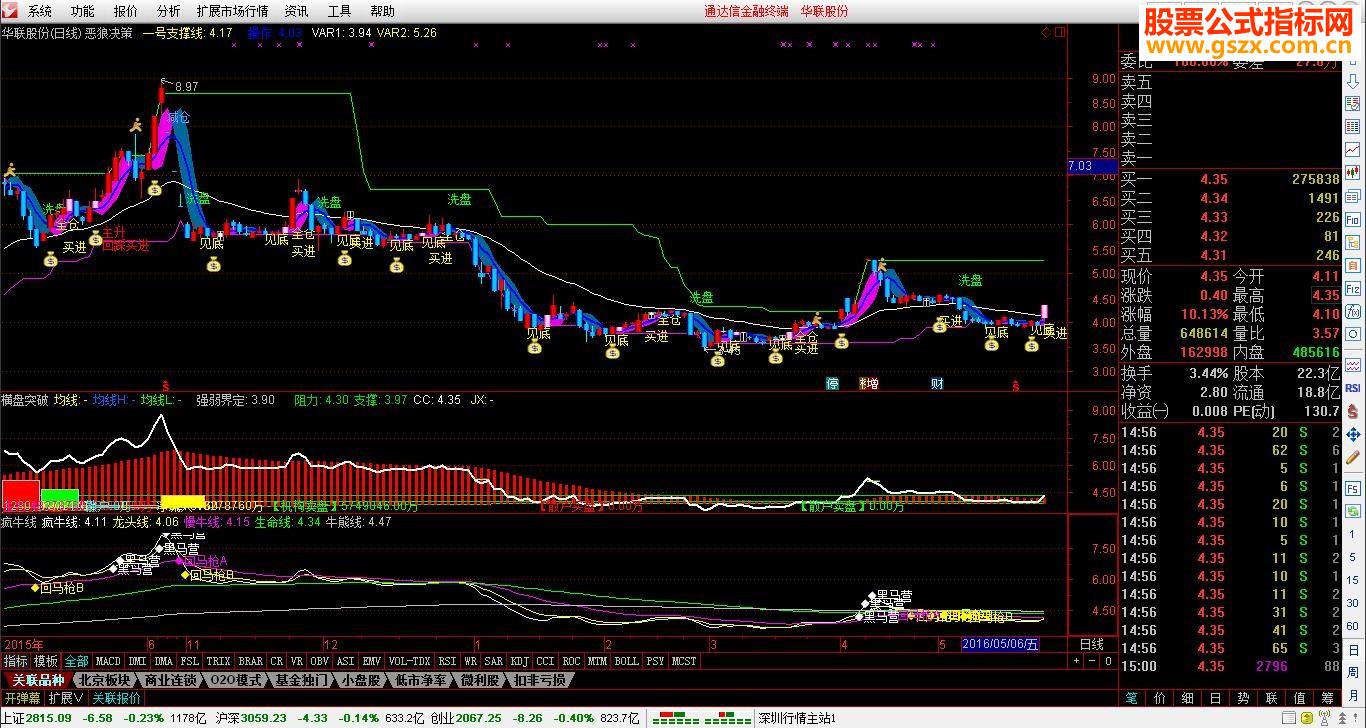Select the 小盘股 tab
This screenshot has height=728, width=1366.
(362, 680)
